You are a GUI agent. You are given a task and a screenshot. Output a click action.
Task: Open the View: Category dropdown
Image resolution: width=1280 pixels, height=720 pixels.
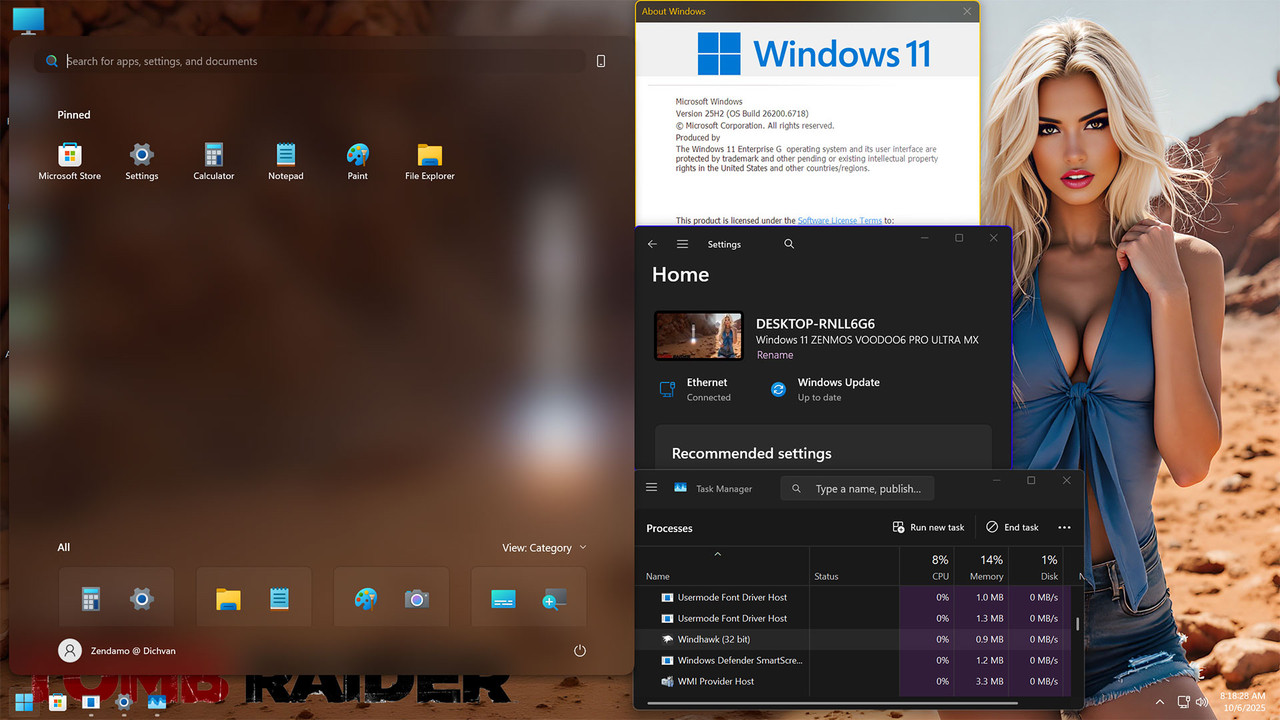pos(544,548)
